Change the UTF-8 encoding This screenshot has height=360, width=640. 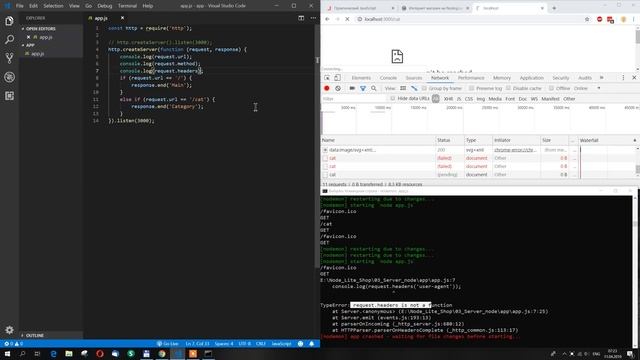[245, 344]
